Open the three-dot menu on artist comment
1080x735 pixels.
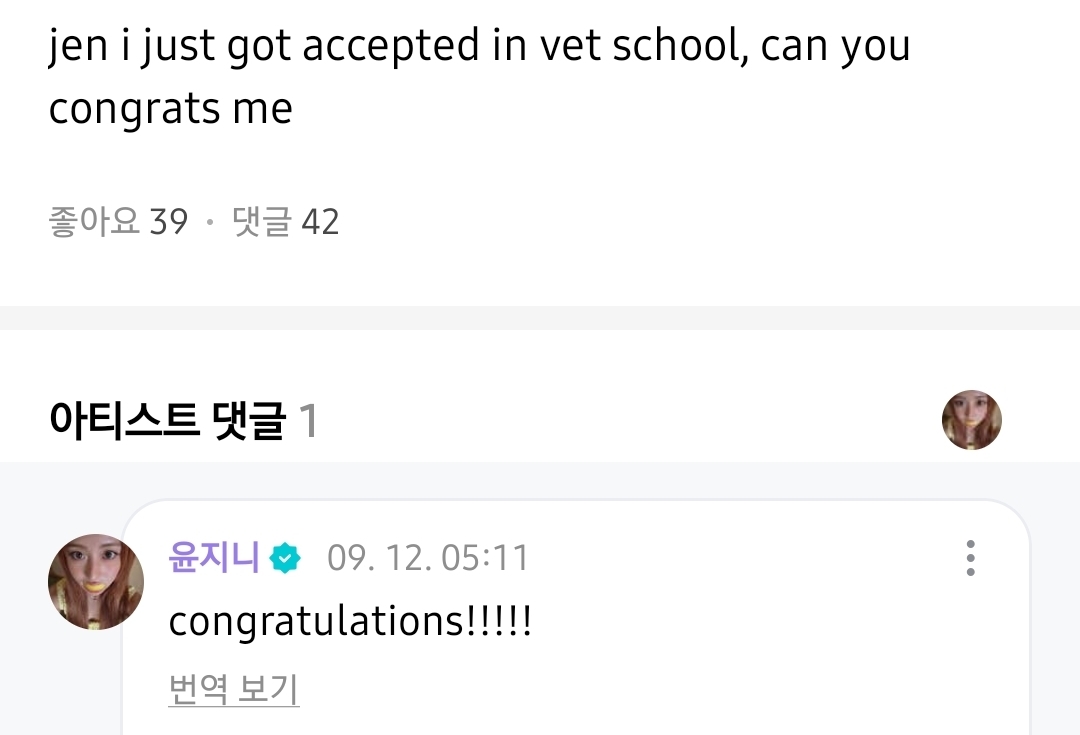tap(970, 558)
